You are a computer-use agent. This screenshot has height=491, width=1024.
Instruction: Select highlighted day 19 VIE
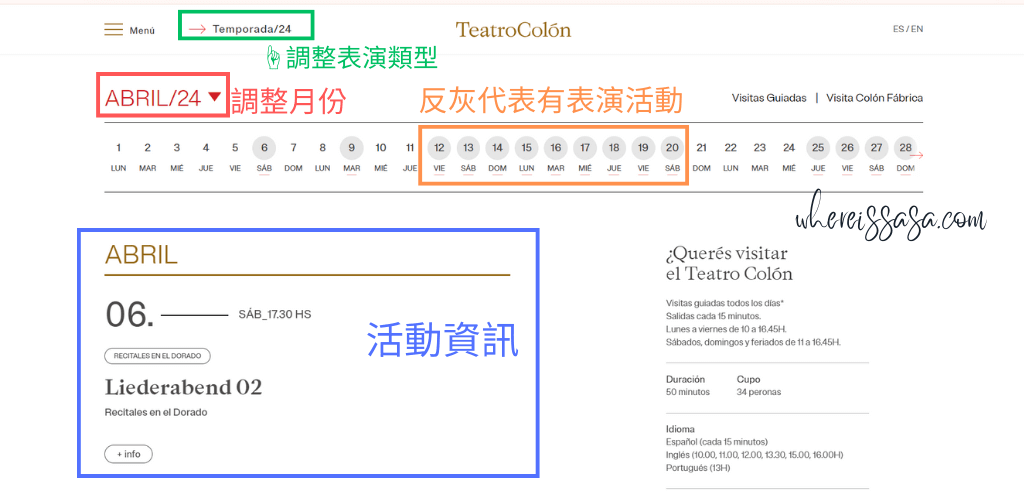pyautogui.click(x=643, y=157)
